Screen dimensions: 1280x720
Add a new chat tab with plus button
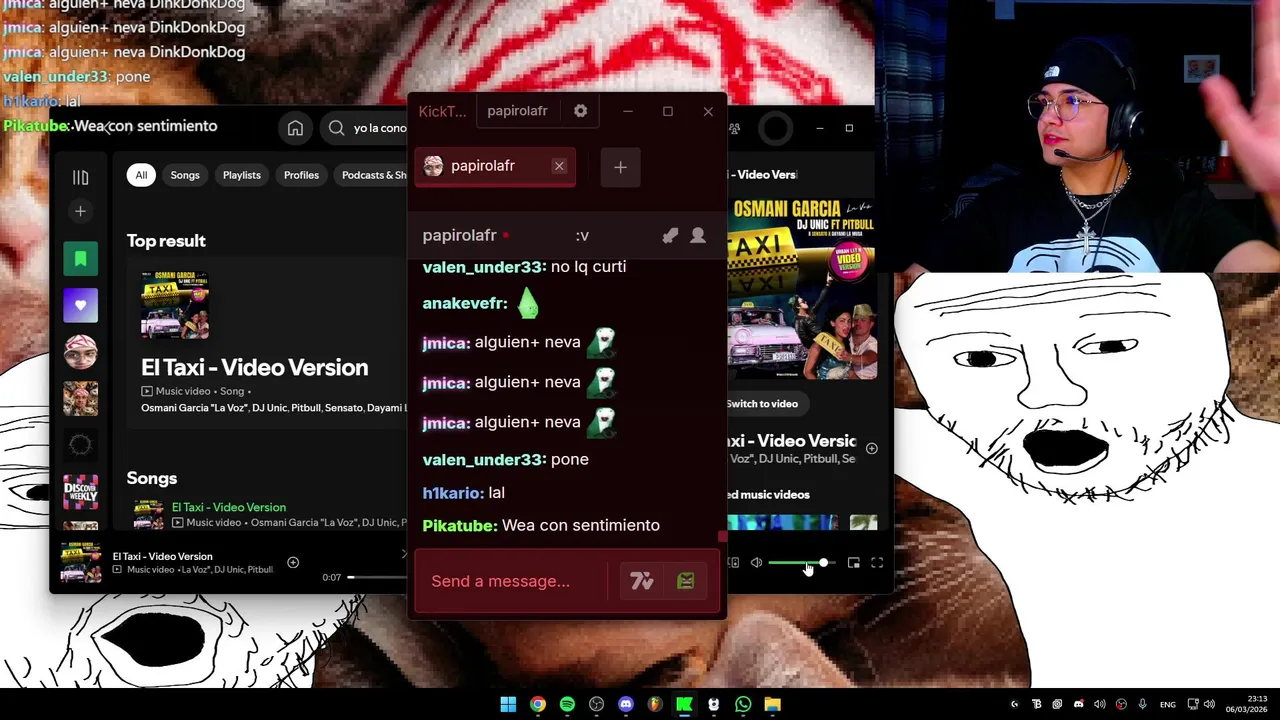620,167
